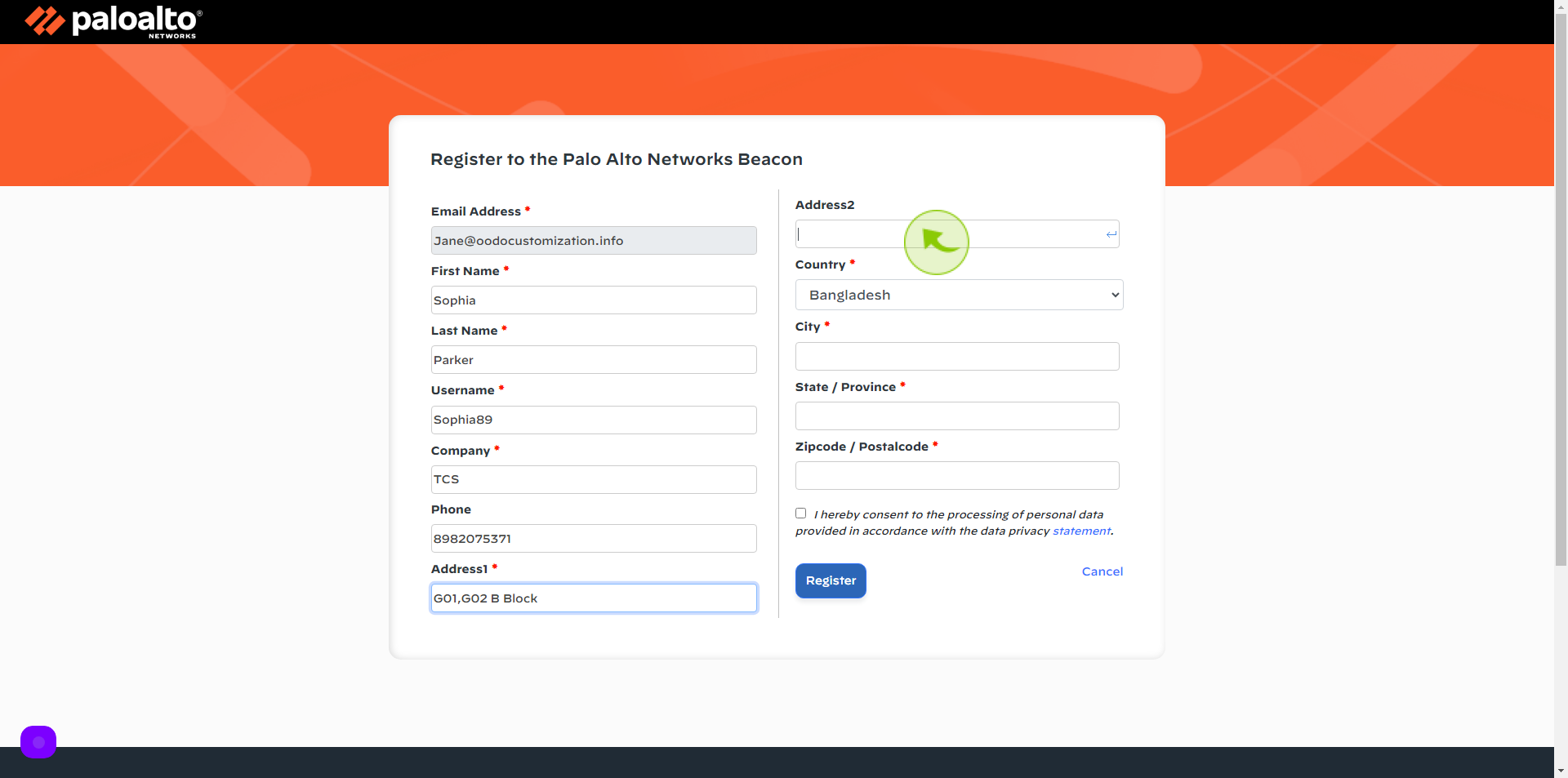Screen dimensions: 1568x778
Task: Click the 'Zipcode / Postalcode' label
Action: 862,447
